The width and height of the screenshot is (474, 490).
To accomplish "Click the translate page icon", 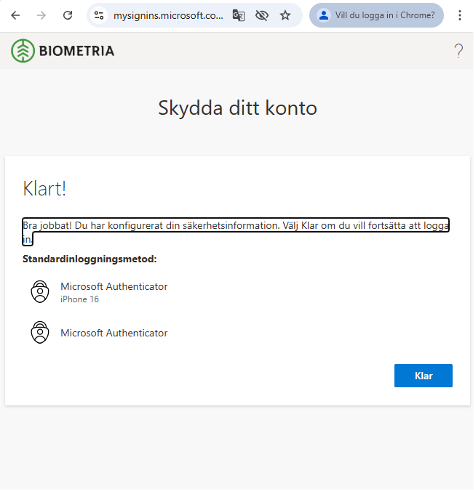I will tap(239, 15).
